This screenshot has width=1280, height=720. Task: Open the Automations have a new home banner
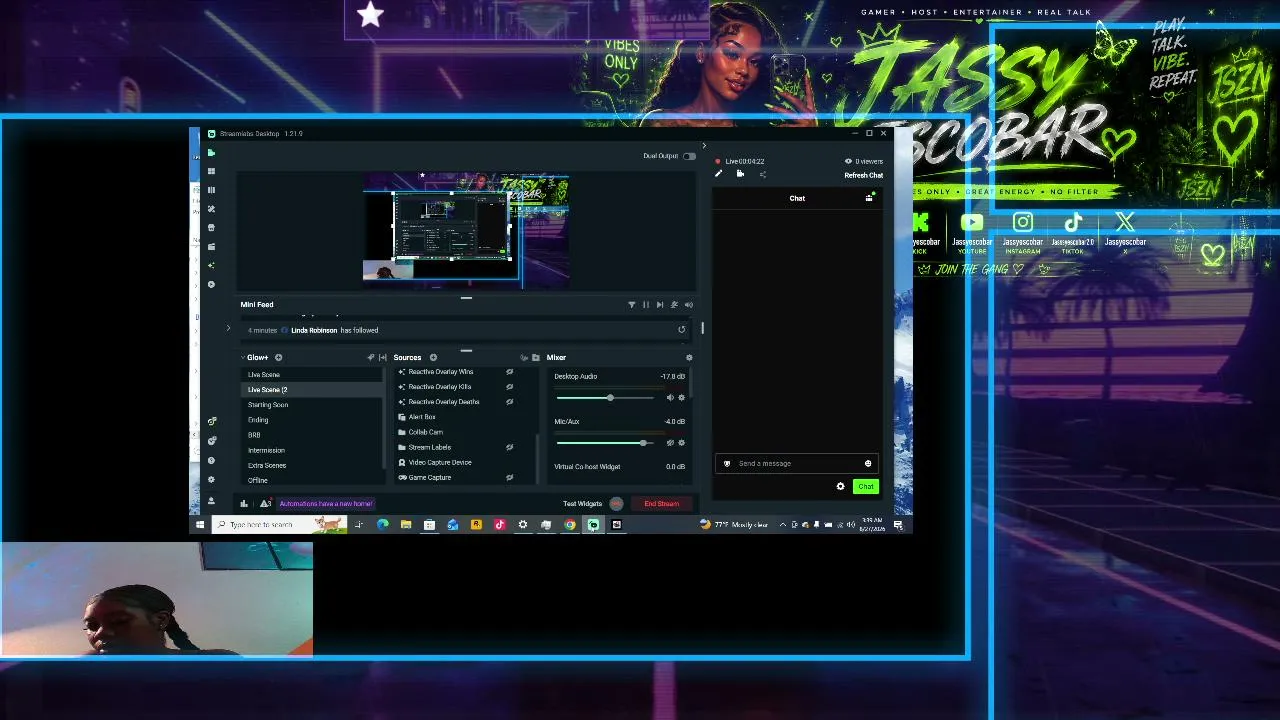(x=326, y=504)
